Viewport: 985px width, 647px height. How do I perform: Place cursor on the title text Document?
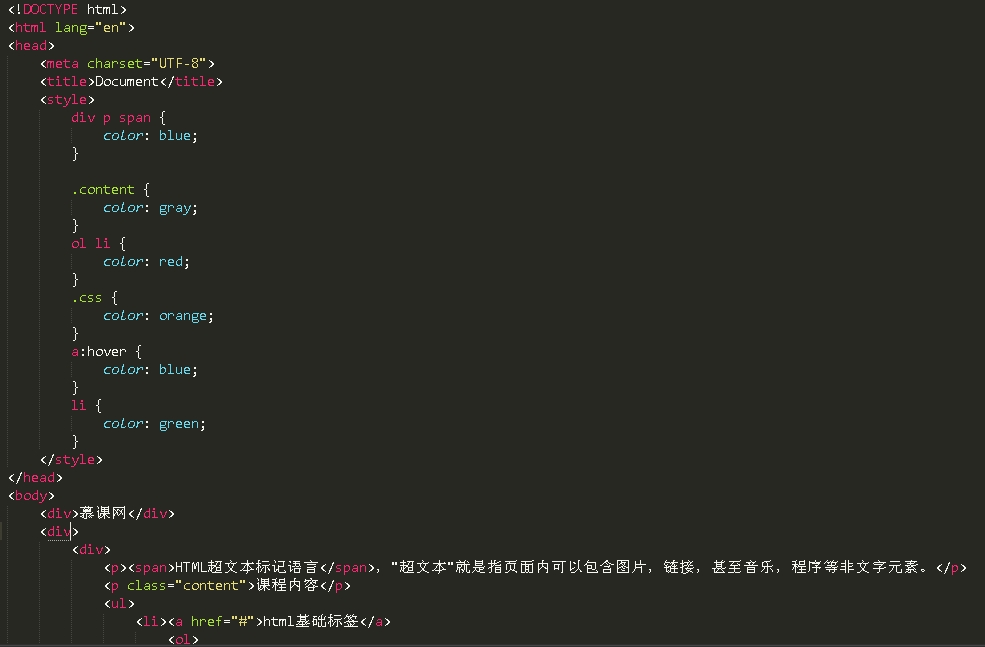[125, 81]
